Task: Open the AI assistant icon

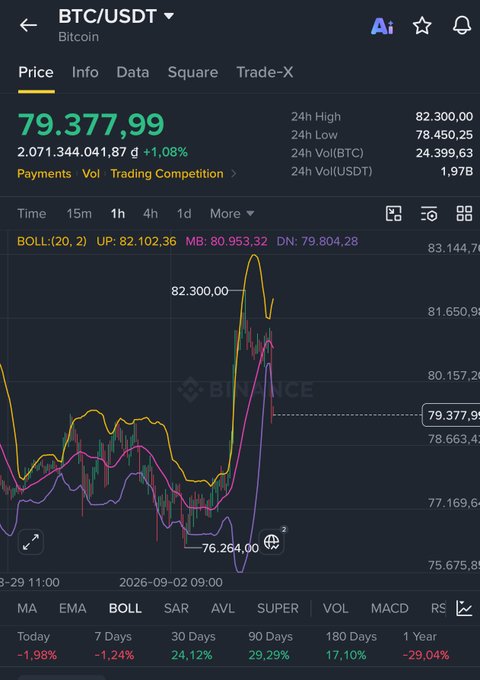Action: click(382, 26)
